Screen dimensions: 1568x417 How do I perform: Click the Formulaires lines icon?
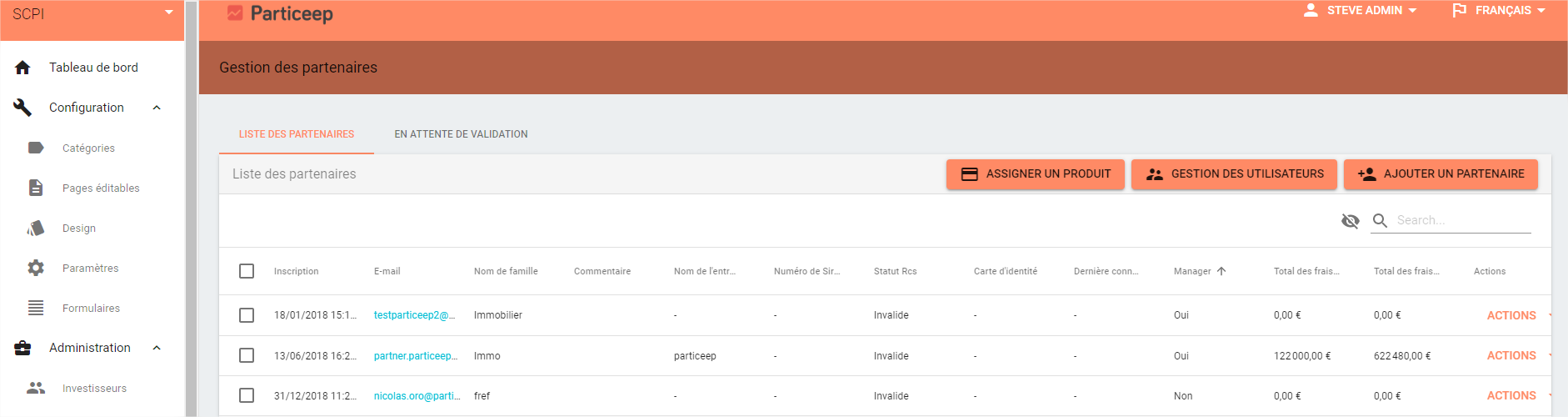pyautogui.click(x=36, y=308)
